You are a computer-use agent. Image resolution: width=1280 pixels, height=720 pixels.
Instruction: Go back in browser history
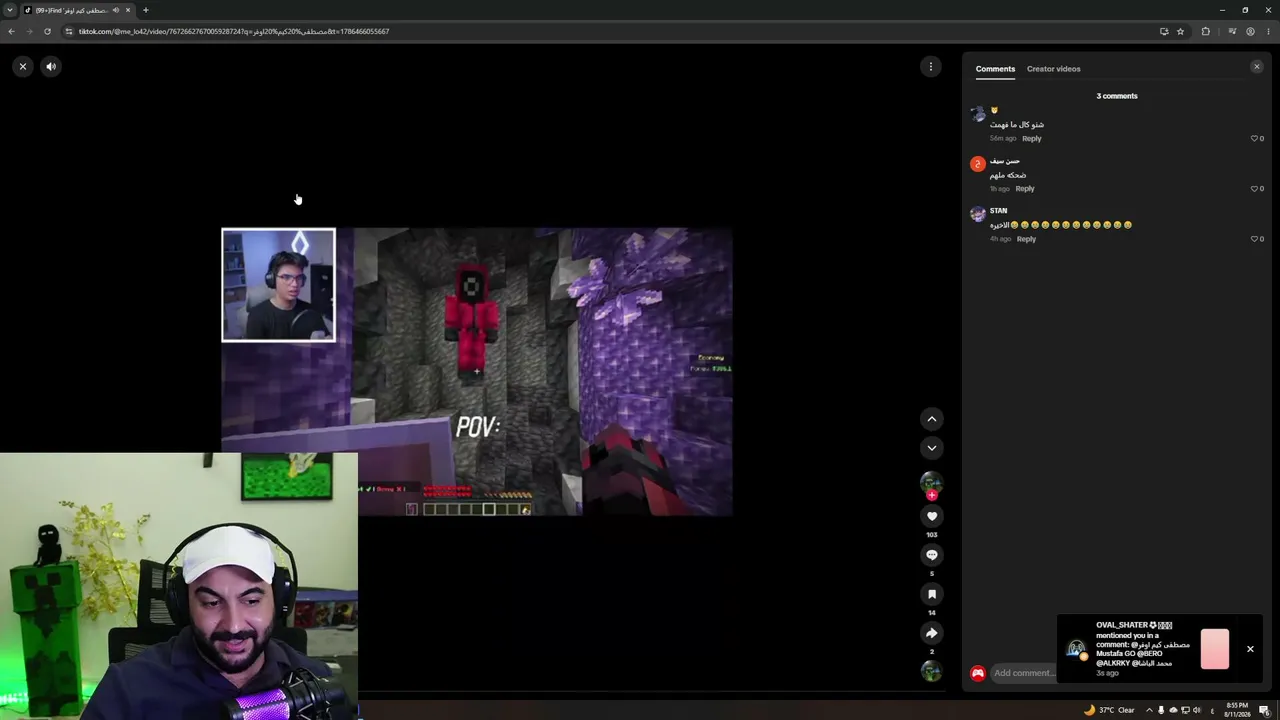[11, 31]
